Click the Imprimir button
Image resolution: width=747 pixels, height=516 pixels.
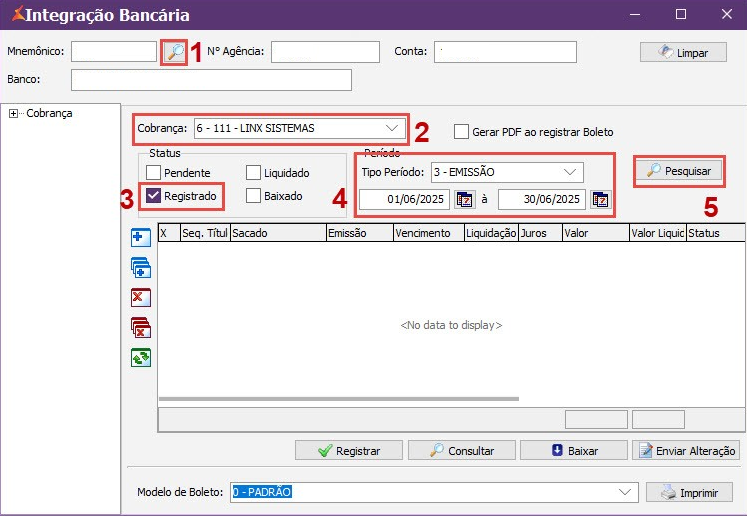[689, 492]
